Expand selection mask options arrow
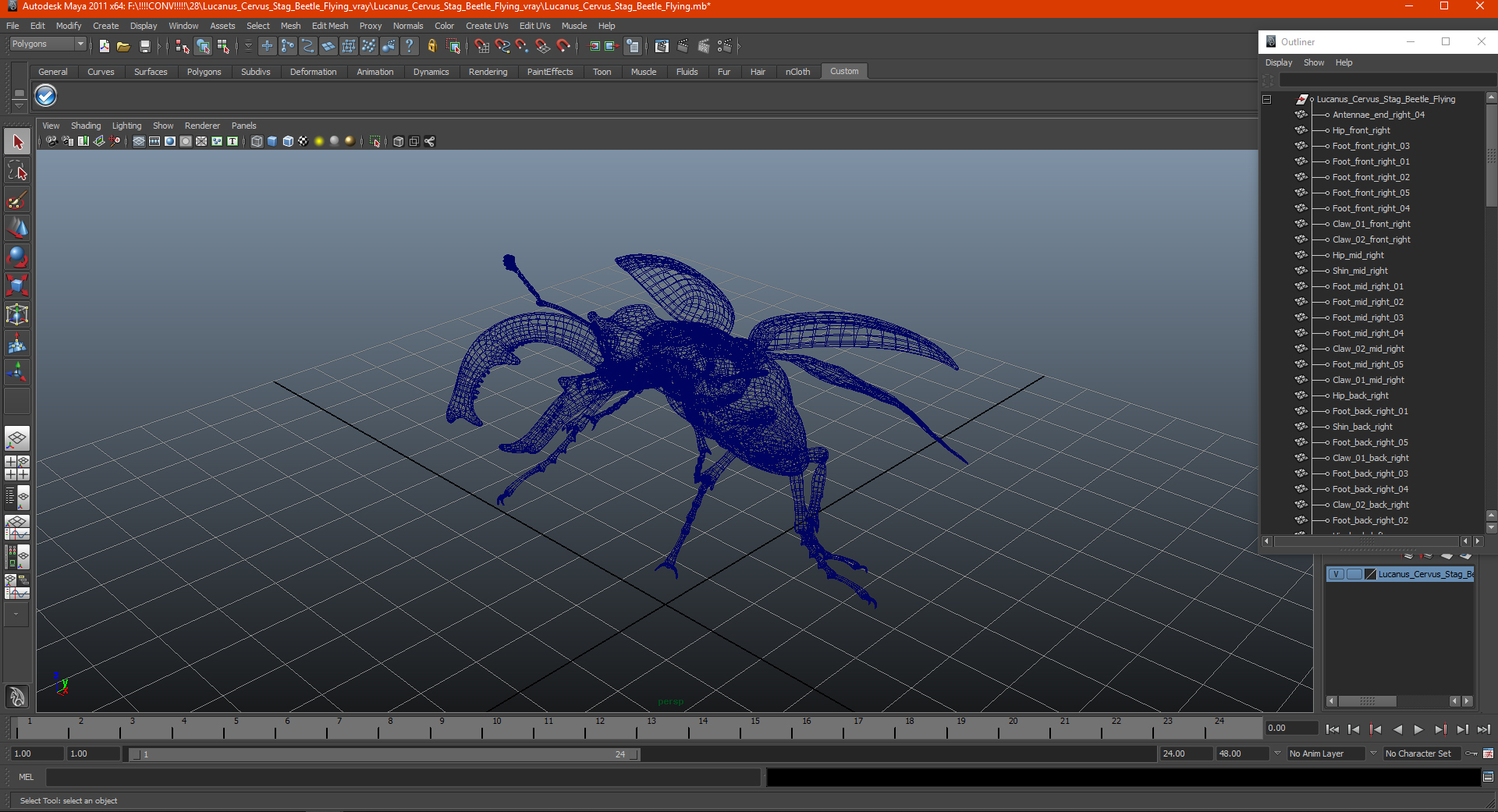 coord(248,47)
